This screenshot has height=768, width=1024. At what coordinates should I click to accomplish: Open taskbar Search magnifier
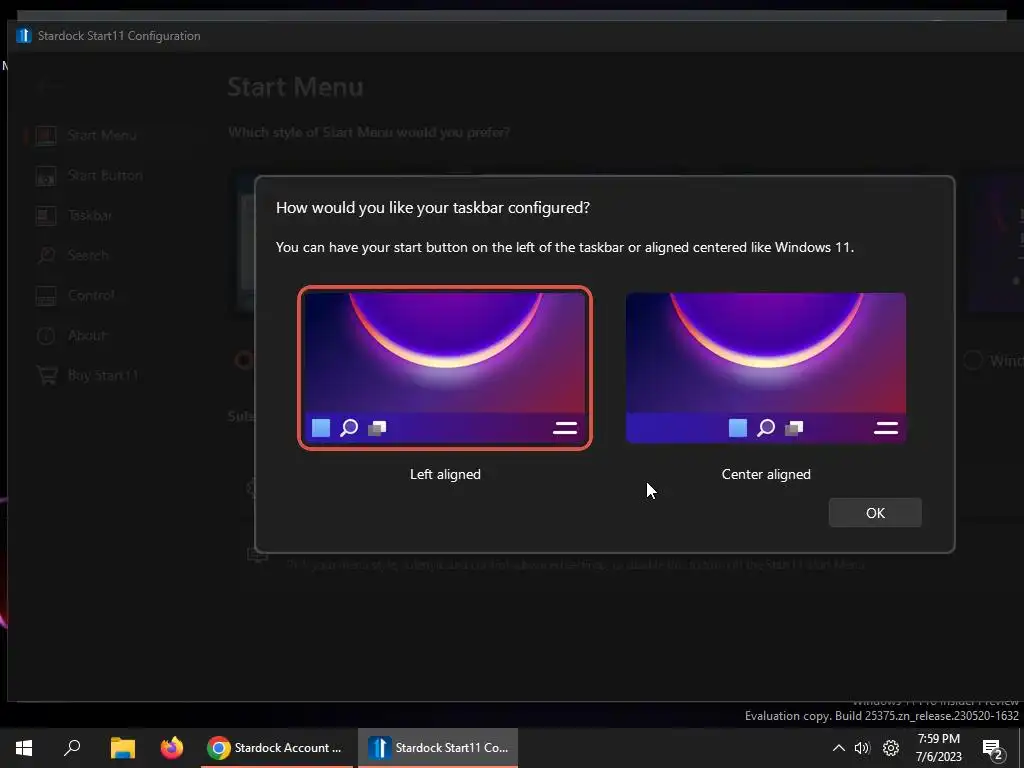coord(72,747)
